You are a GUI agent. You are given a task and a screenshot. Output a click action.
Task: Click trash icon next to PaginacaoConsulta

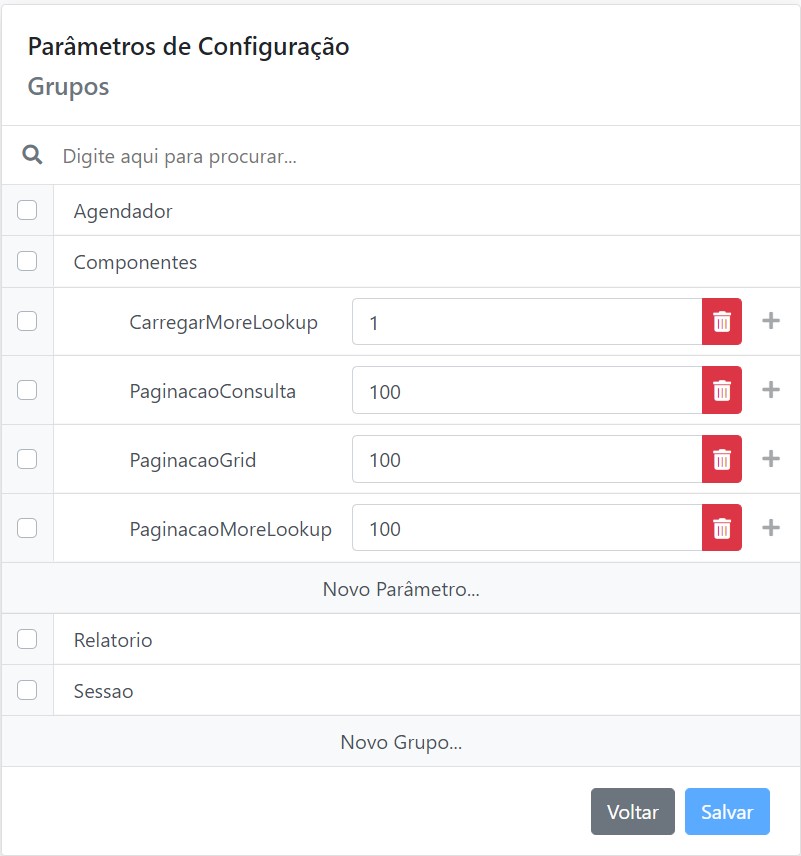(x=722, y=390)
